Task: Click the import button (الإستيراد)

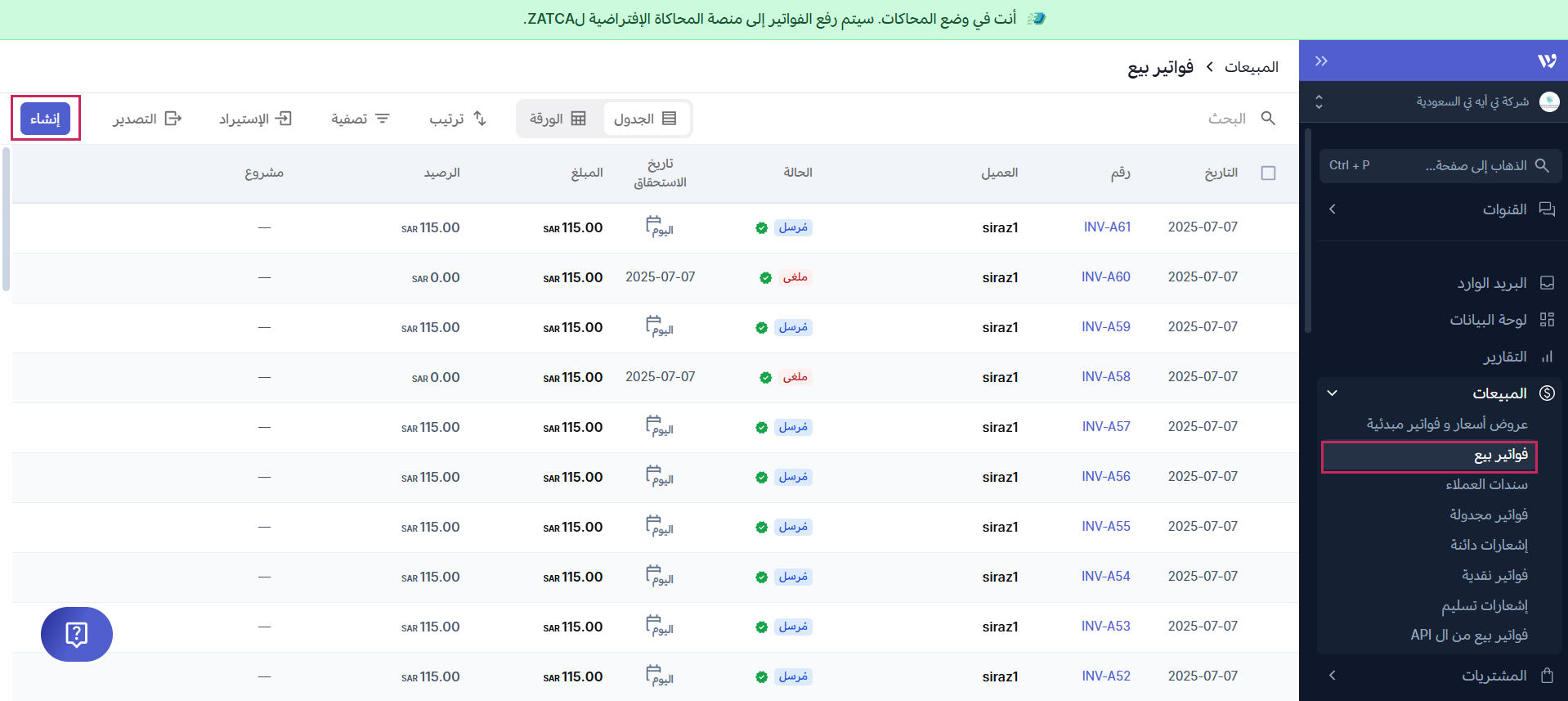Action: pyautogui.click(x=255, y=119)
